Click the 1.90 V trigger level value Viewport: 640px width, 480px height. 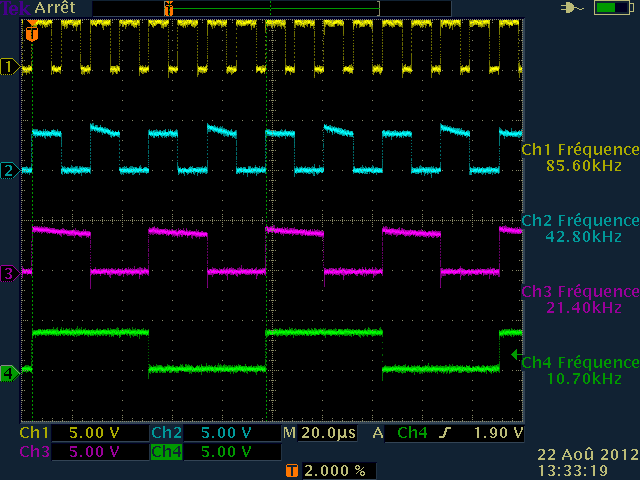[495, 433]
